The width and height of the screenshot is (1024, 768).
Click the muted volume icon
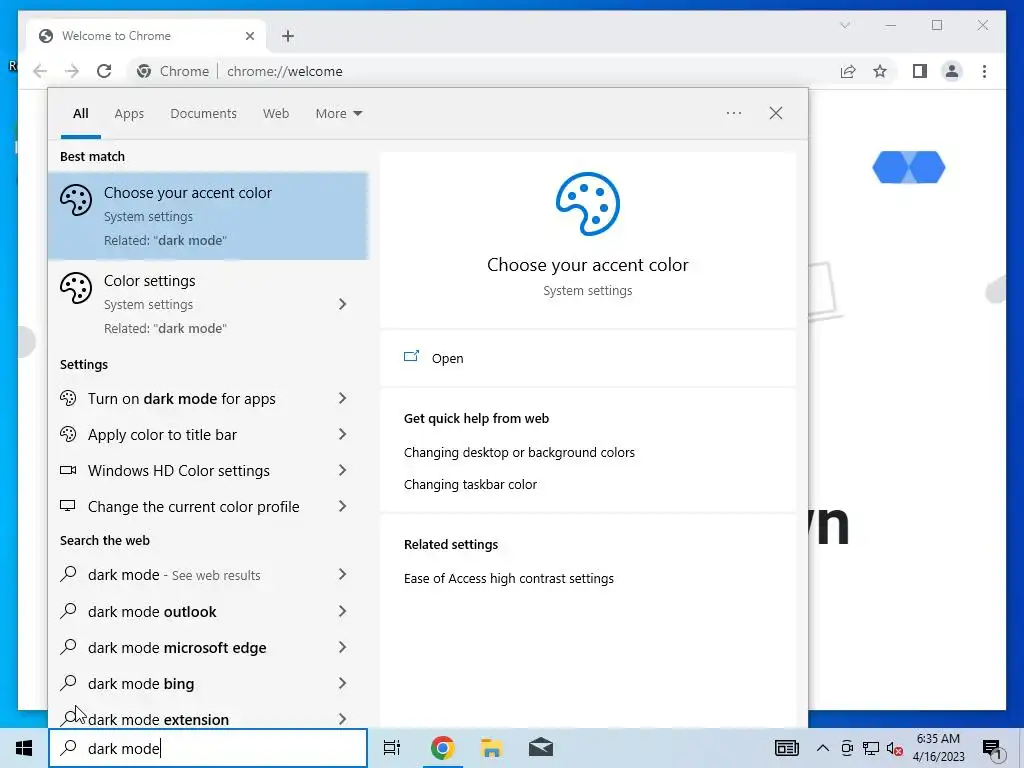pyautogui.click(x=895, y=749)
